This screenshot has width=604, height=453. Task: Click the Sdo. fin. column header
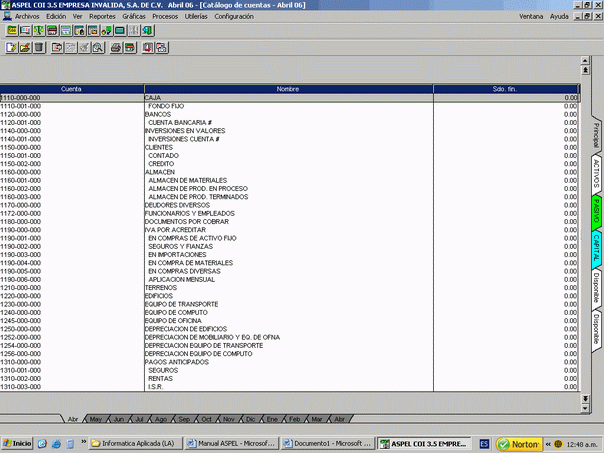[x=506, y=89]
